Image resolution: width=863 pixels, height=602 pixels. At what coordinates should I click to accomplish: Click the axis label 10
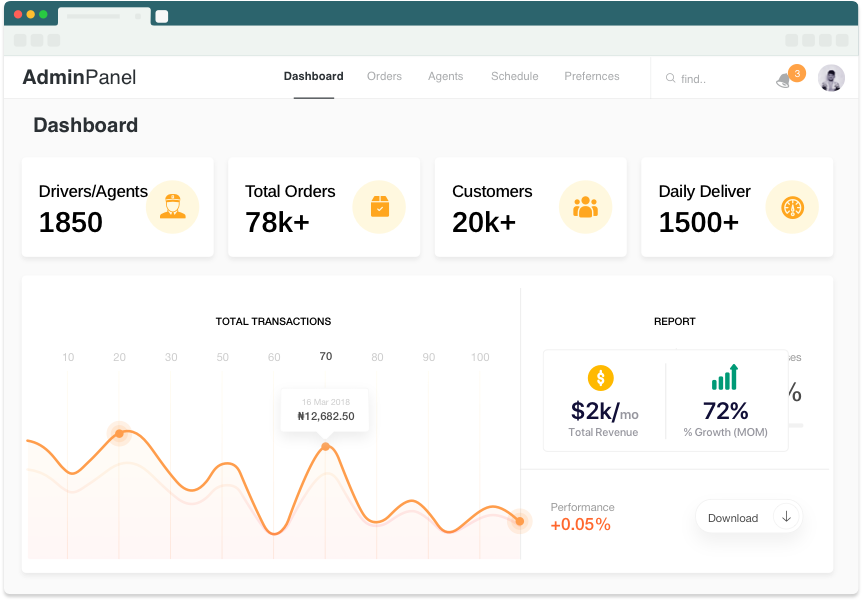pos(68,357)
